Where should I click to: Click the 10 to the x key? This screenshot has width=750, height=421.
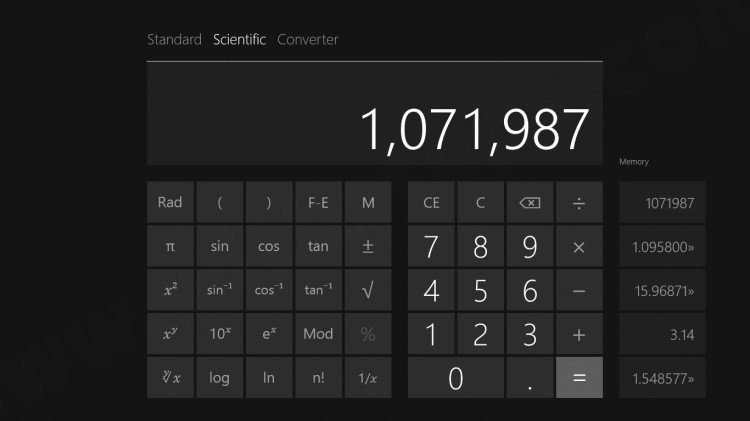pyautogui.click(x=220, y=334)
